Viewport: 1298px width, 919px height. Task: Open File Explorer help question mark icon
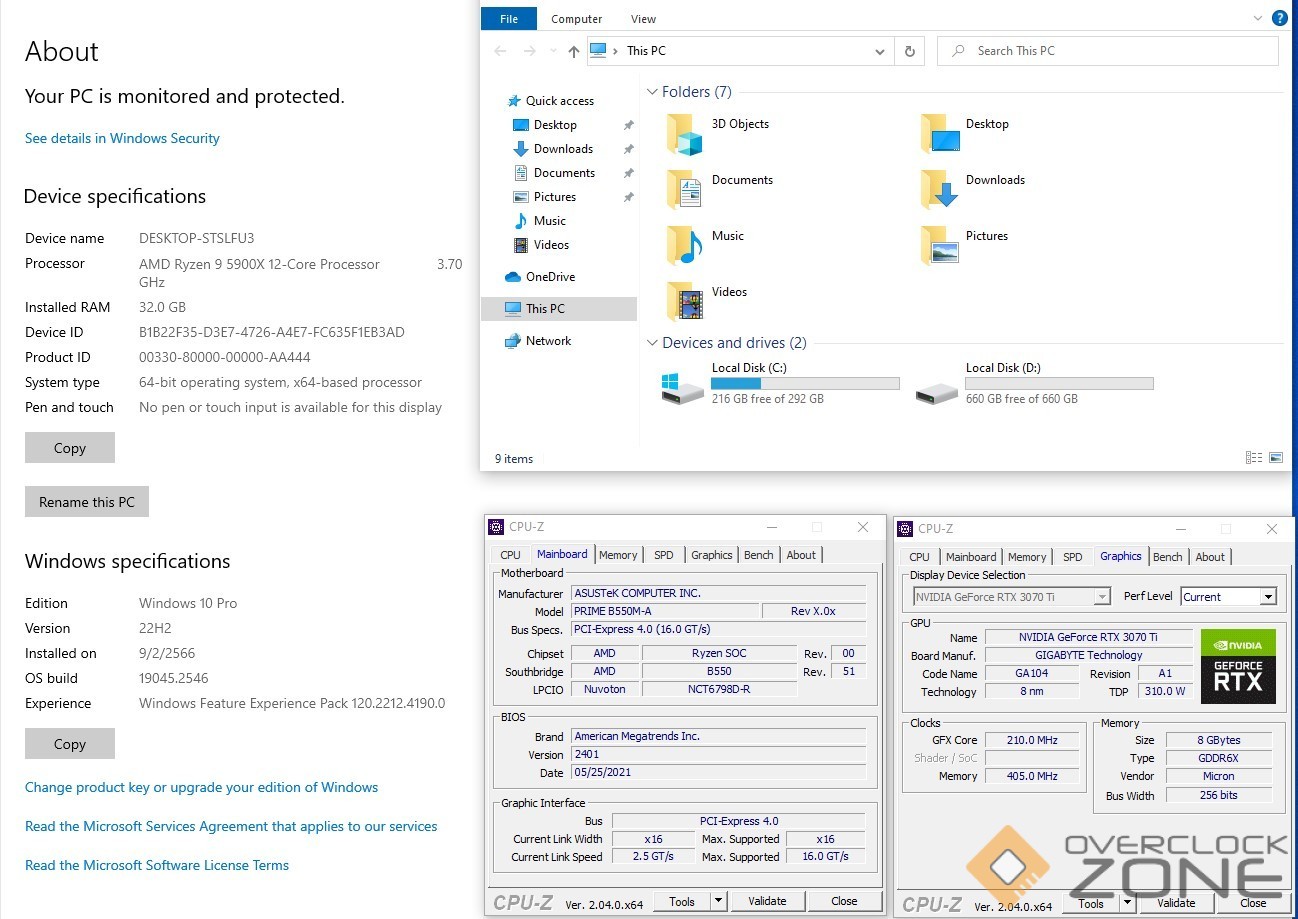1279,18
